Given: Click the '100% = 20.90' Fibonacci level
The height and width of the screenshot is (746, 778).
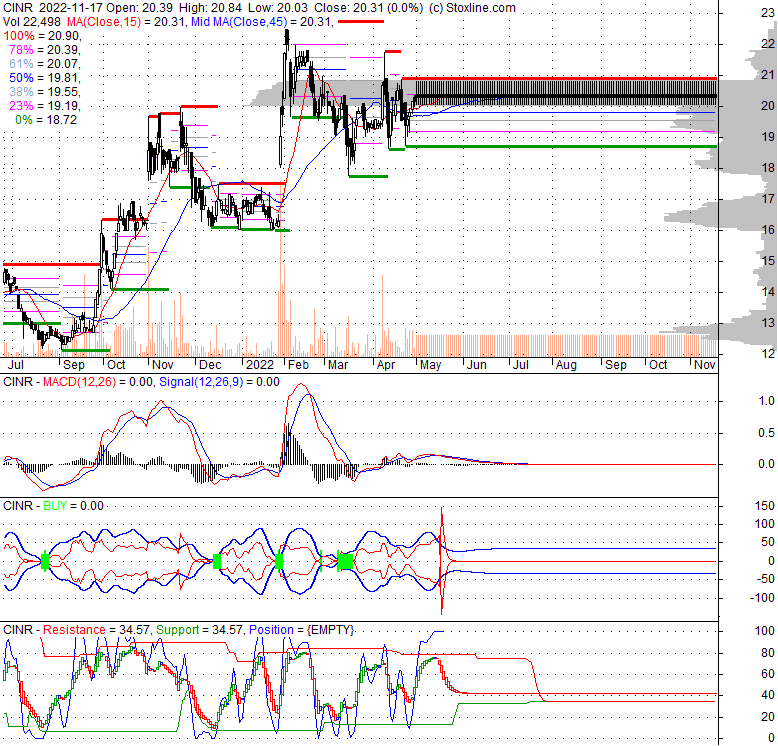Looking at the screenshot, I should (x=43, y=36).
